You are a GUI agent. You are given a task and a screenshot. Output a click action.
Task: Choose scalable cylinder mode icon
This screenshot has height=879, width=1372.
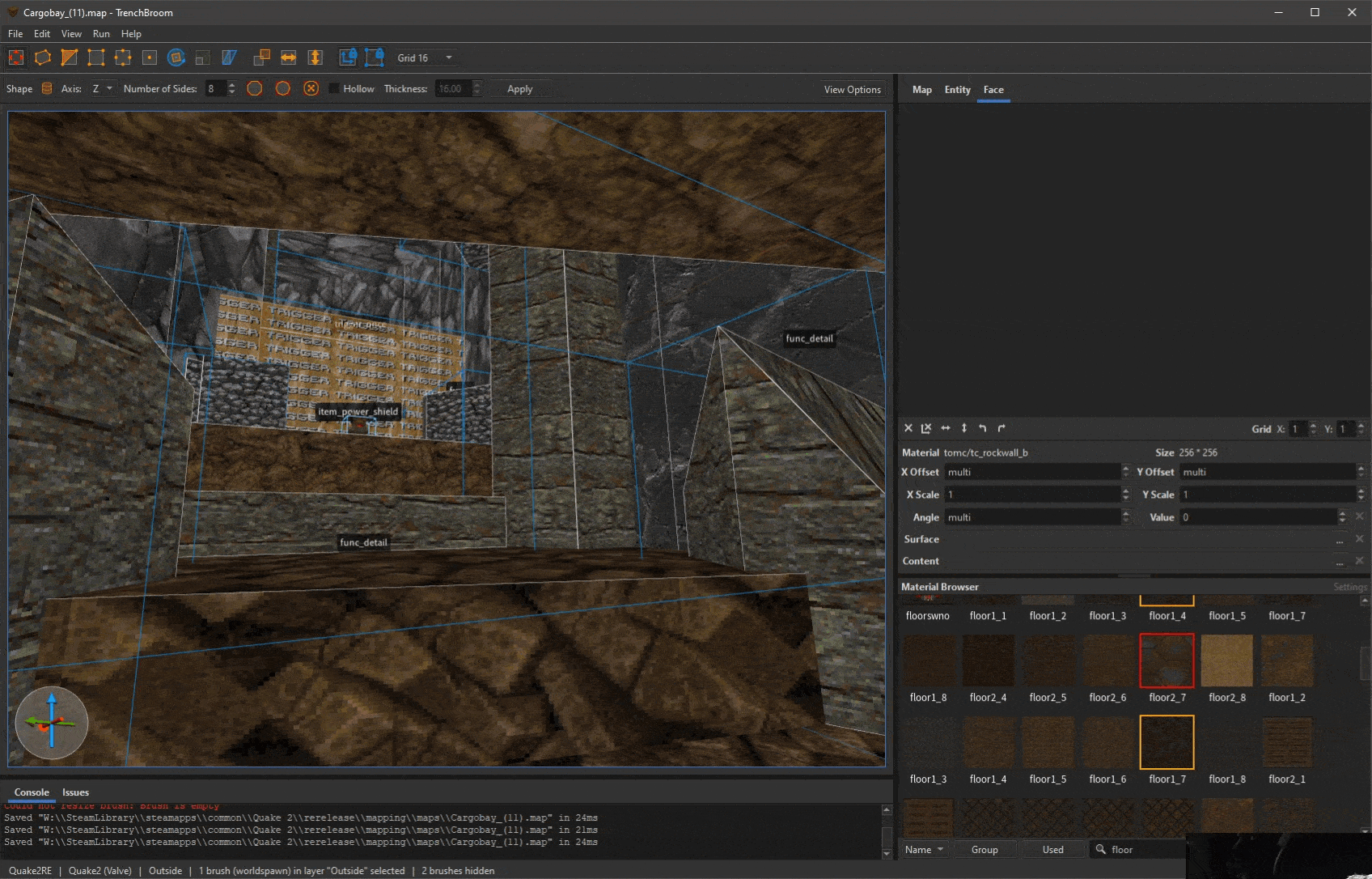[311, 89]
